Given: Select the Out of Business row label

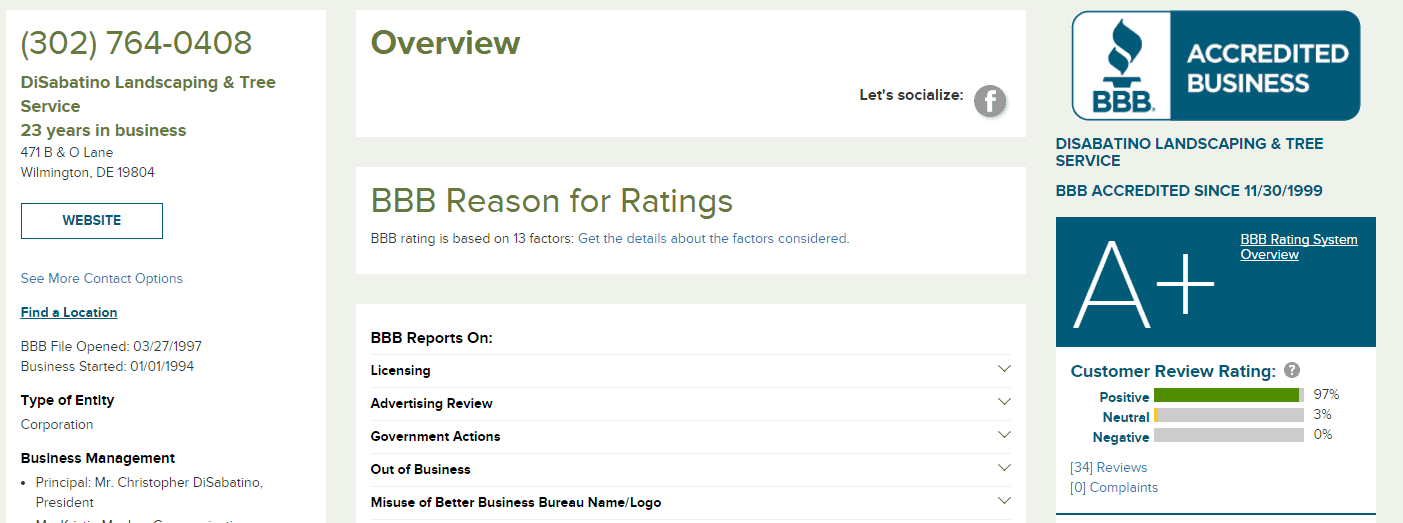Looking at the screenshot, I should tap(421, 469).
